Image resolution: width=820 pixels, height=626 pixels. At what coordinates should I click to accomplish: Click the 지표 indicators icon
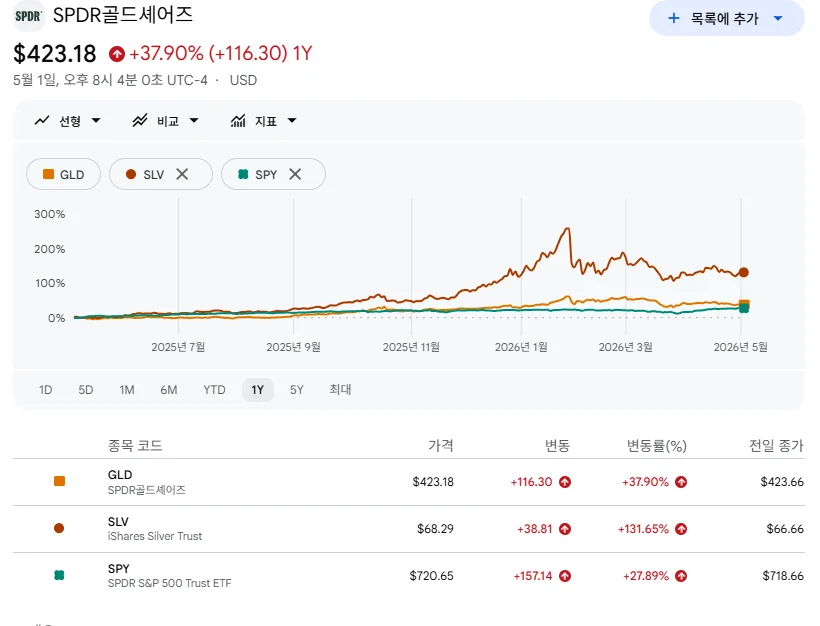pyautogui.click(x=238, y=121)
